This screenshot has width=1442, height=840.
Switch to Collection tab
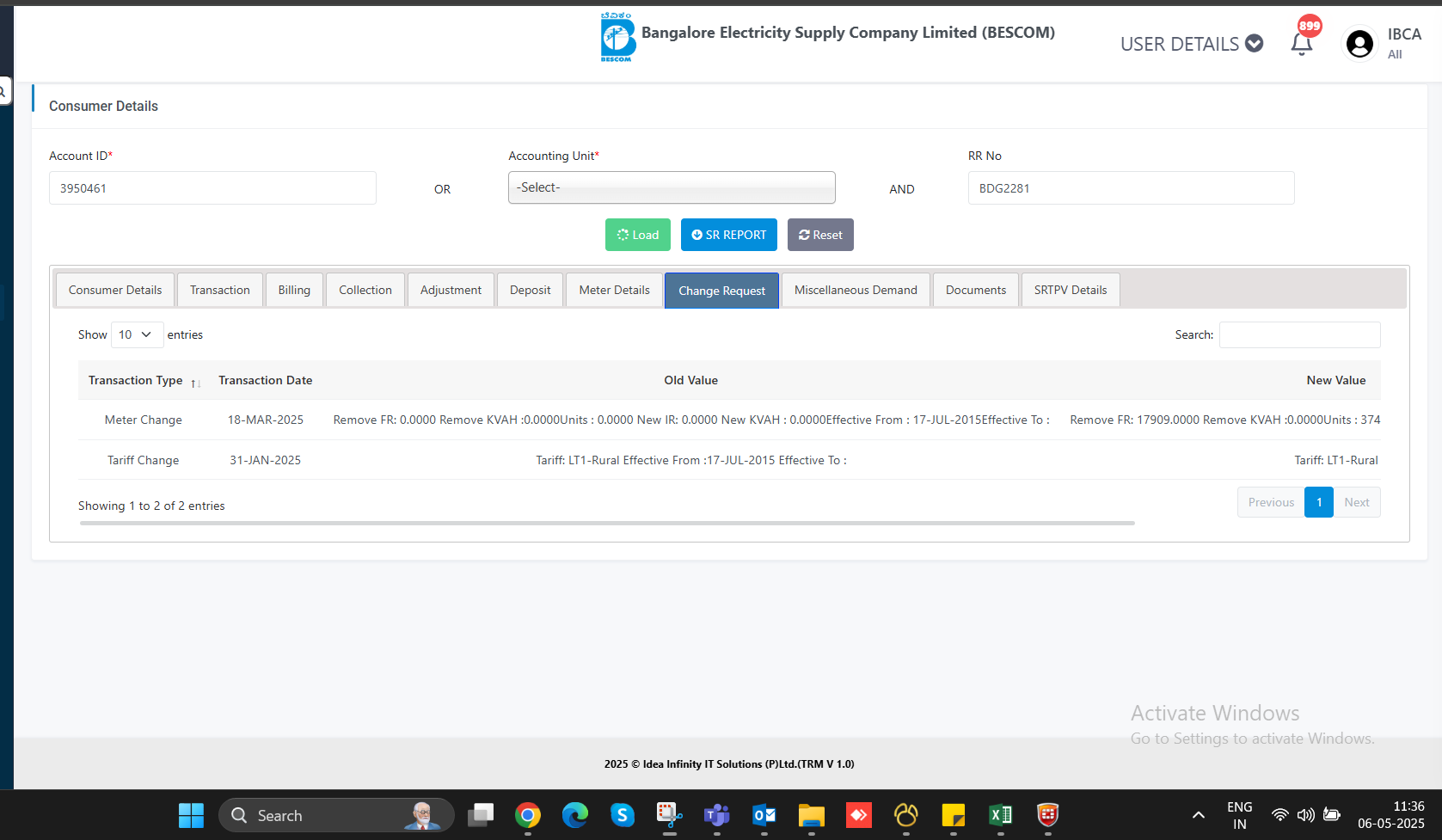[365, 290]
